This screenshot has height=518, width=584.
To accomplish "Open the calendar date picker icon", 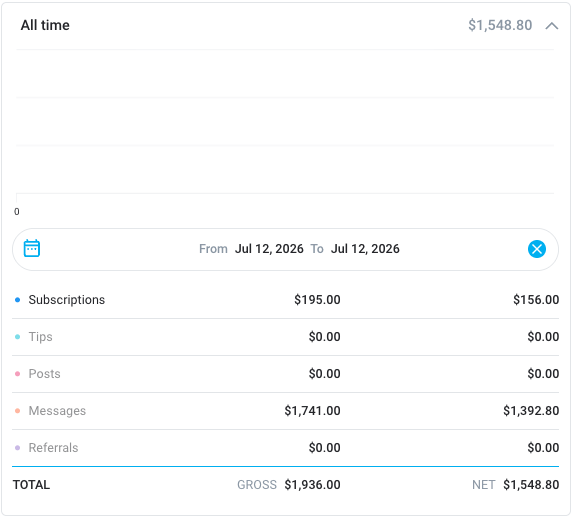I will click(x=32, y=248).
